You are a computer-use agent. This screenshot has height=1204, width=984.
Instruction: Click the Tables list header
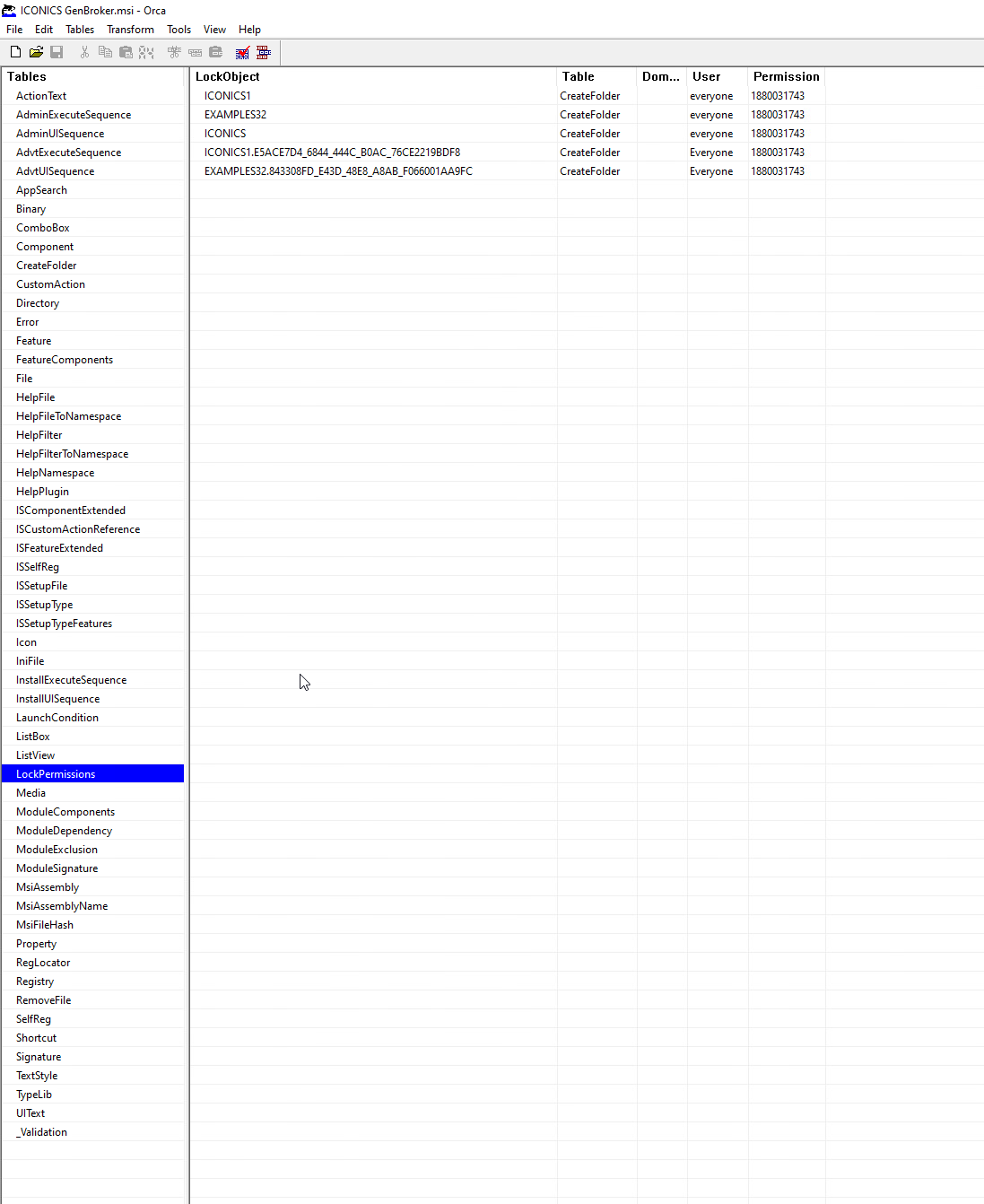point(93,76)
